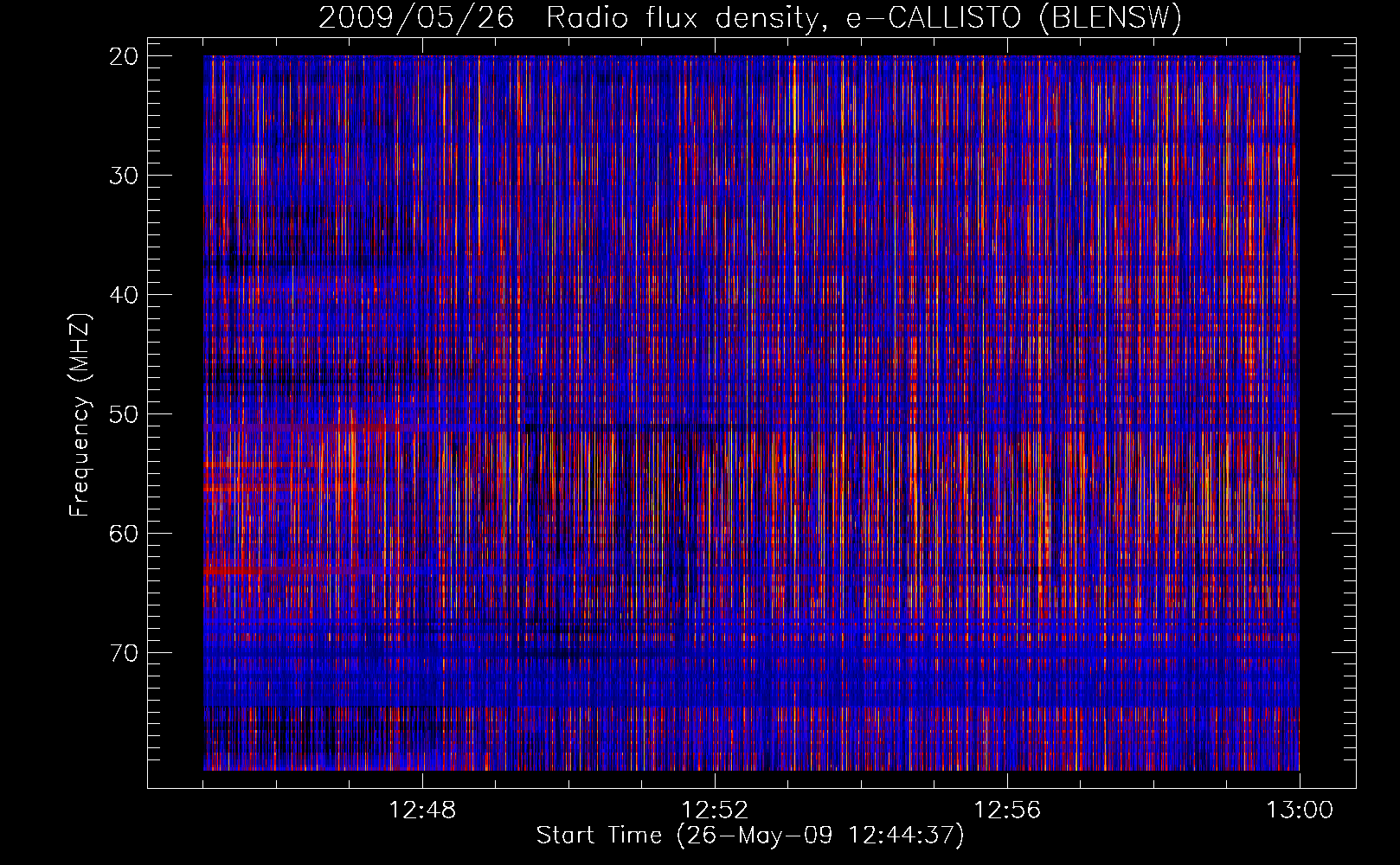Click the frequency tick label "60"

[125, 534]
